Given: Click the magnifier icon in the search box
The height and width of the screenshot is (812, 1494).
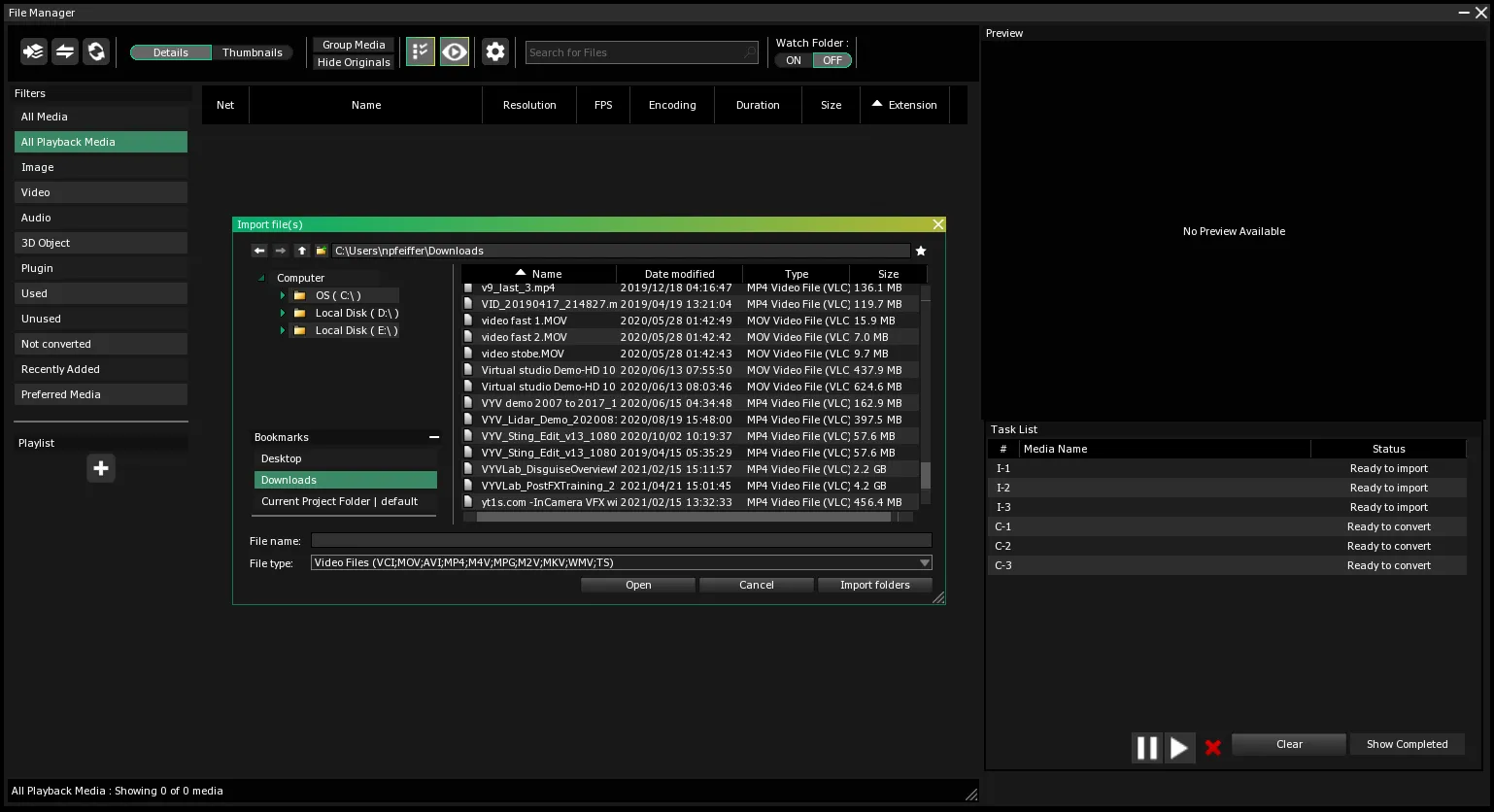Looking at the screenshot, I should (x=750, y=52).
